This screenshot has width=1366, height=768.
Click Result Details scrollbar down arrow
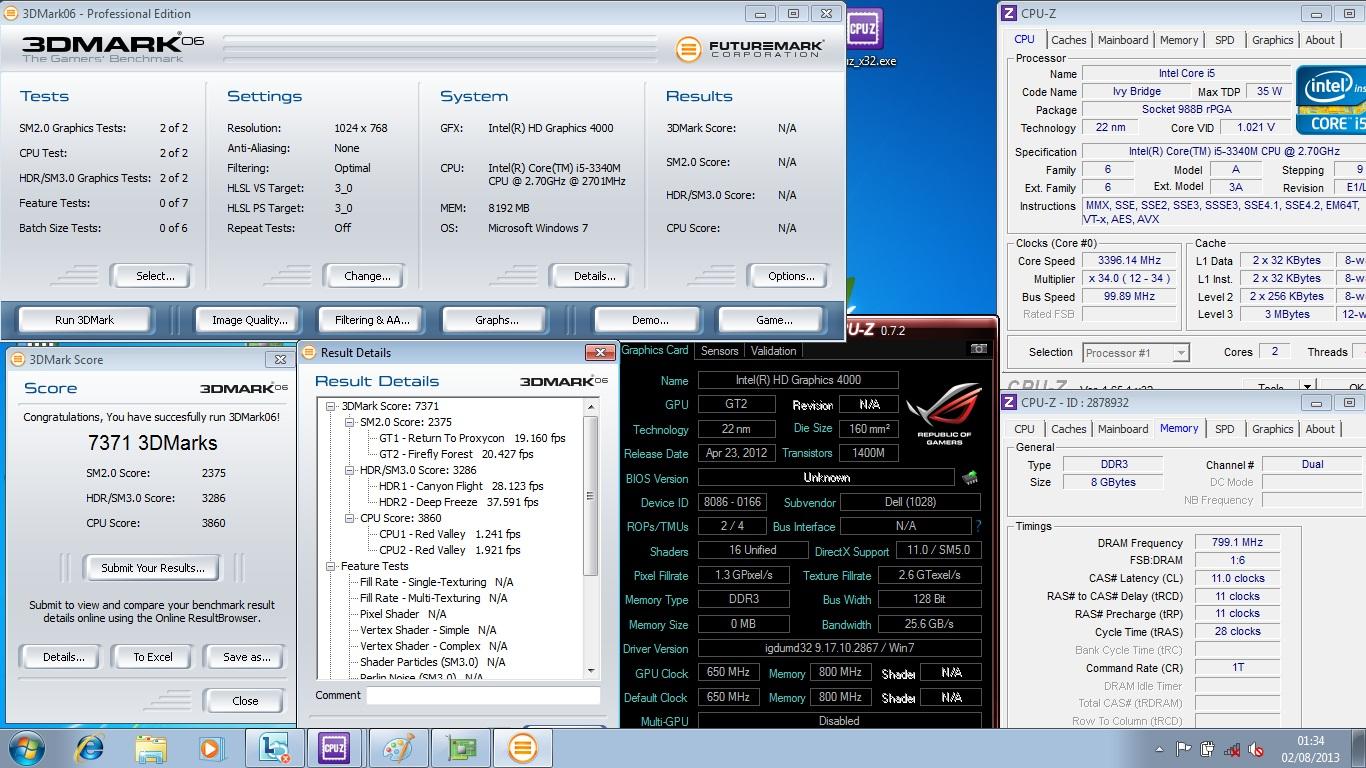[591, 671]
